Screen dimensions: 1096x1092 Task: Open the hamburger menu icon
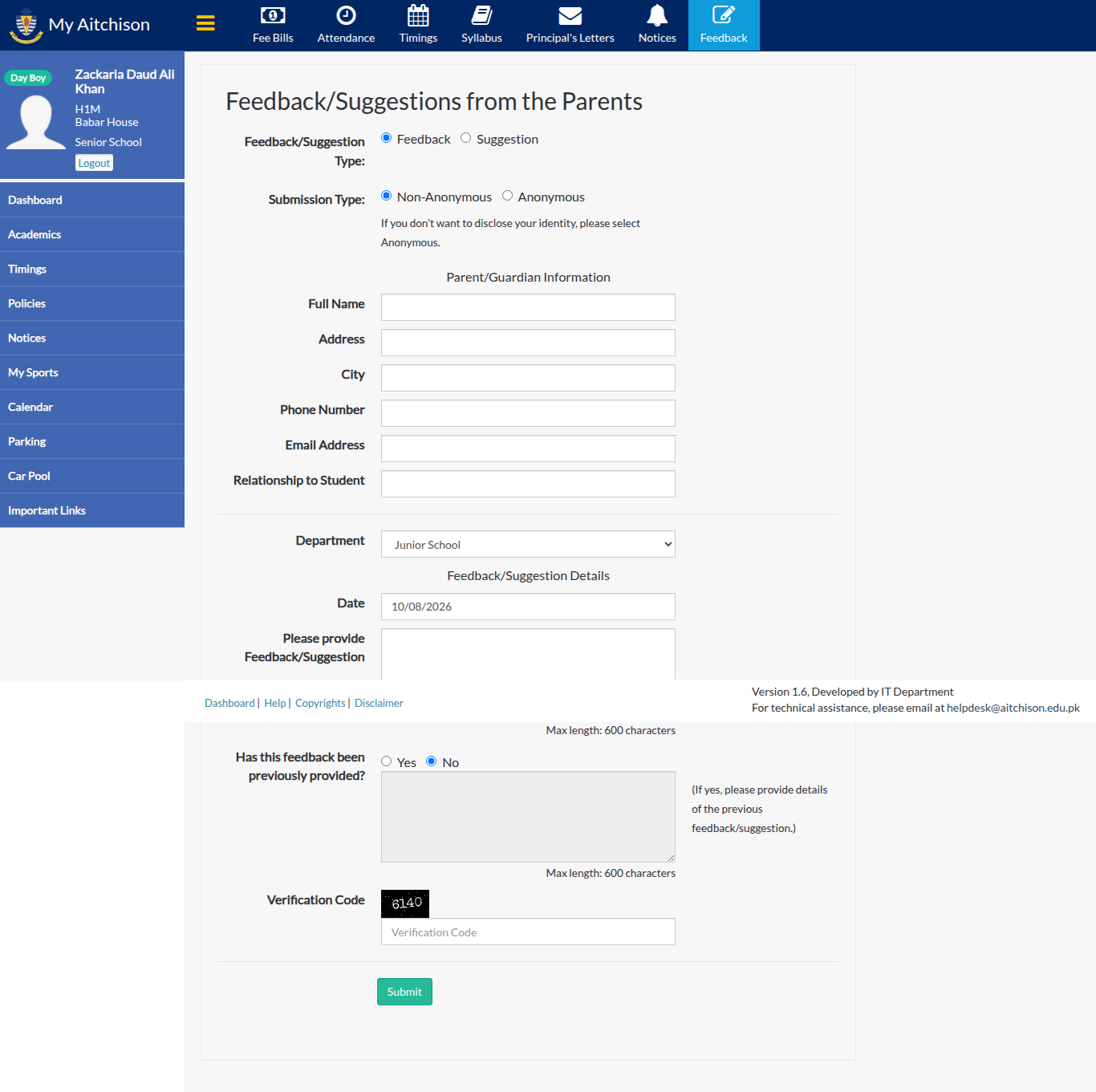click(x=205, y=23)
